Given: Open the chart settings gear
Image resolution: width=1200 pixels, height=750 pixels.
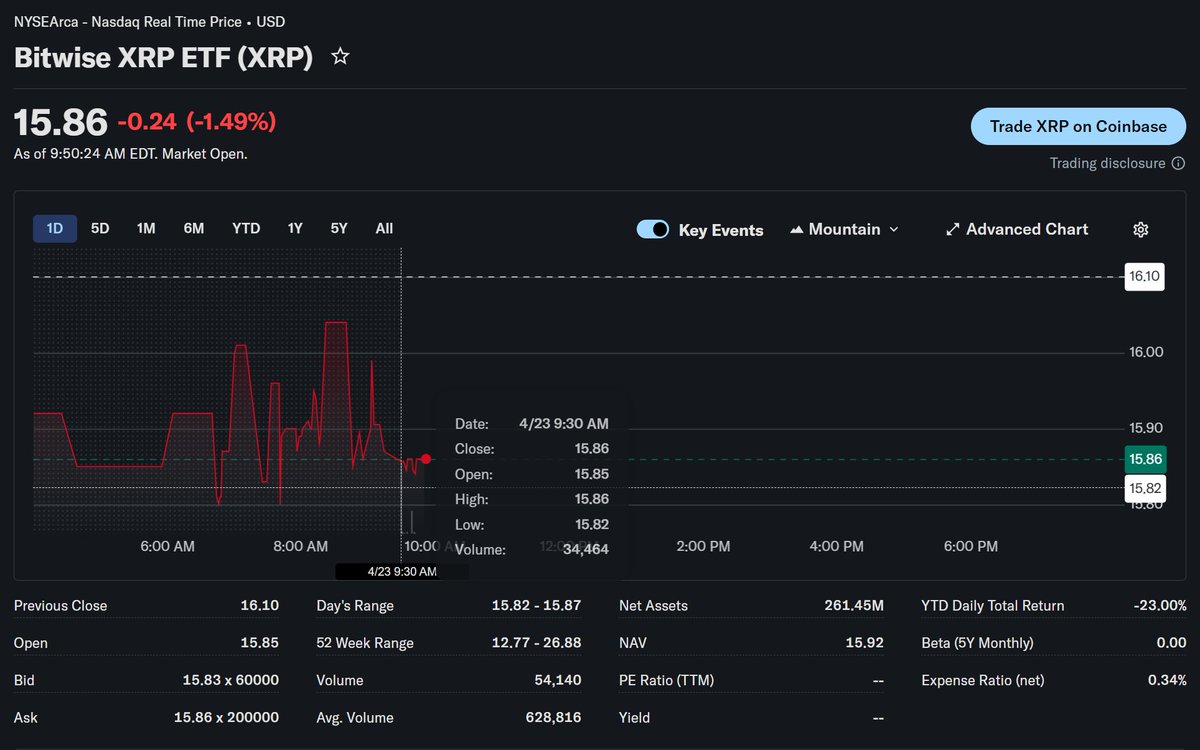Looking at the screenshot, I should tap(1140, 229).
